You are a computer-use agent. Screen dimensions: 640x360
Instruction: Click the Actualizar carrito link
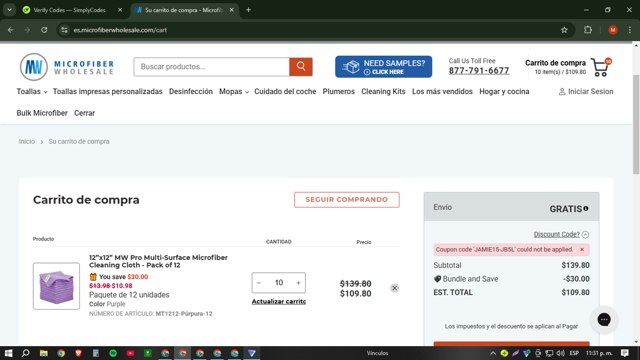(279, 301)
